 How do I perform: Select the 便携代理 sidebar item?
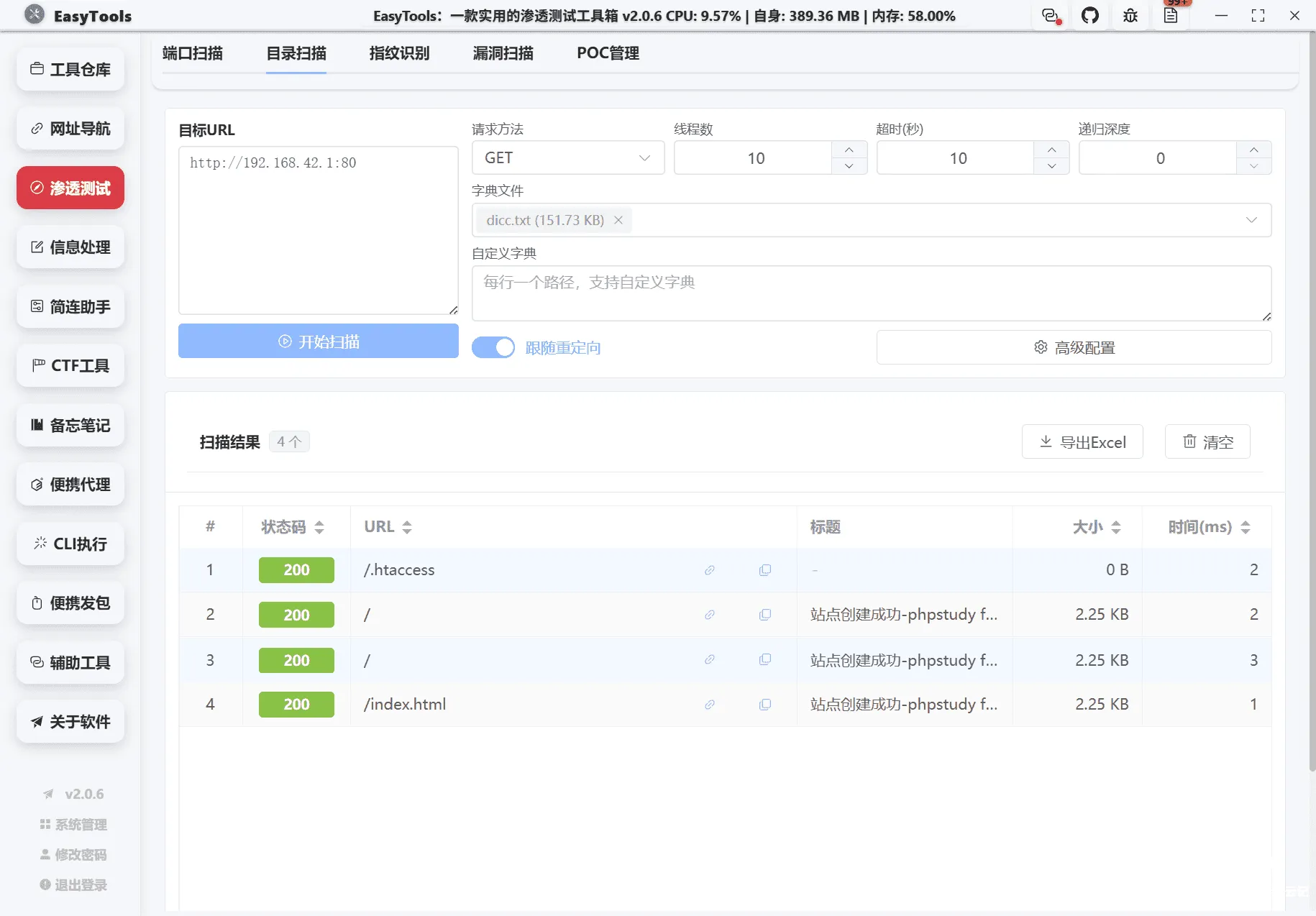(70, 484)
